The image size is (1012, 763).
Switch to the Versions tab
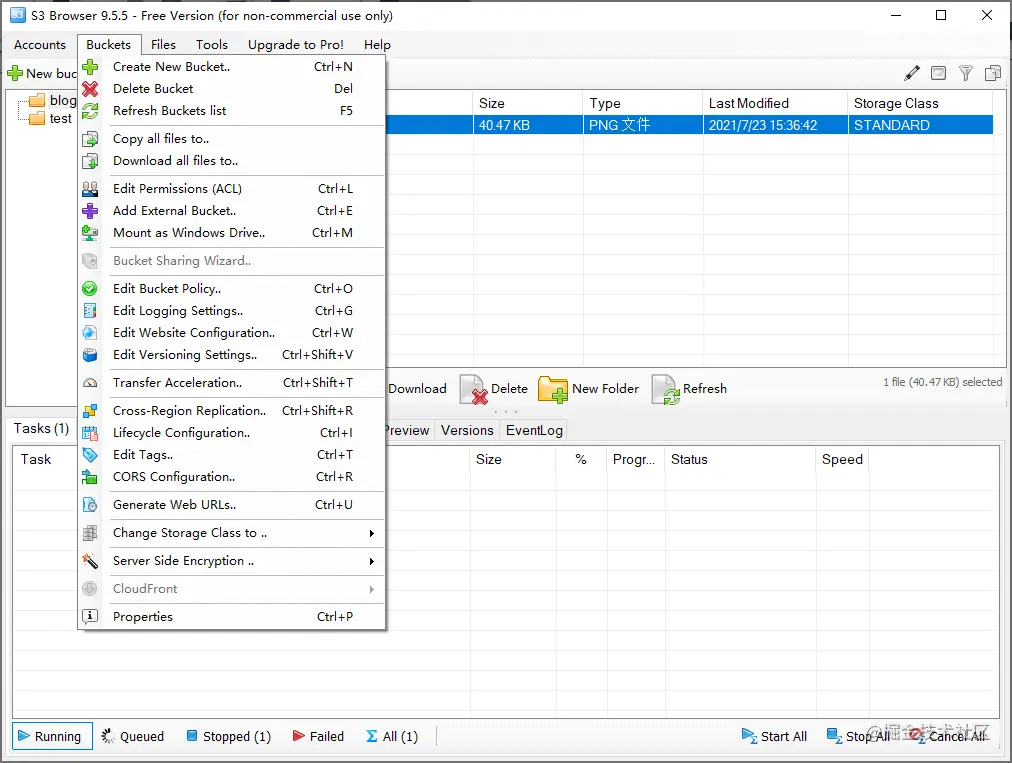point(467,431)
